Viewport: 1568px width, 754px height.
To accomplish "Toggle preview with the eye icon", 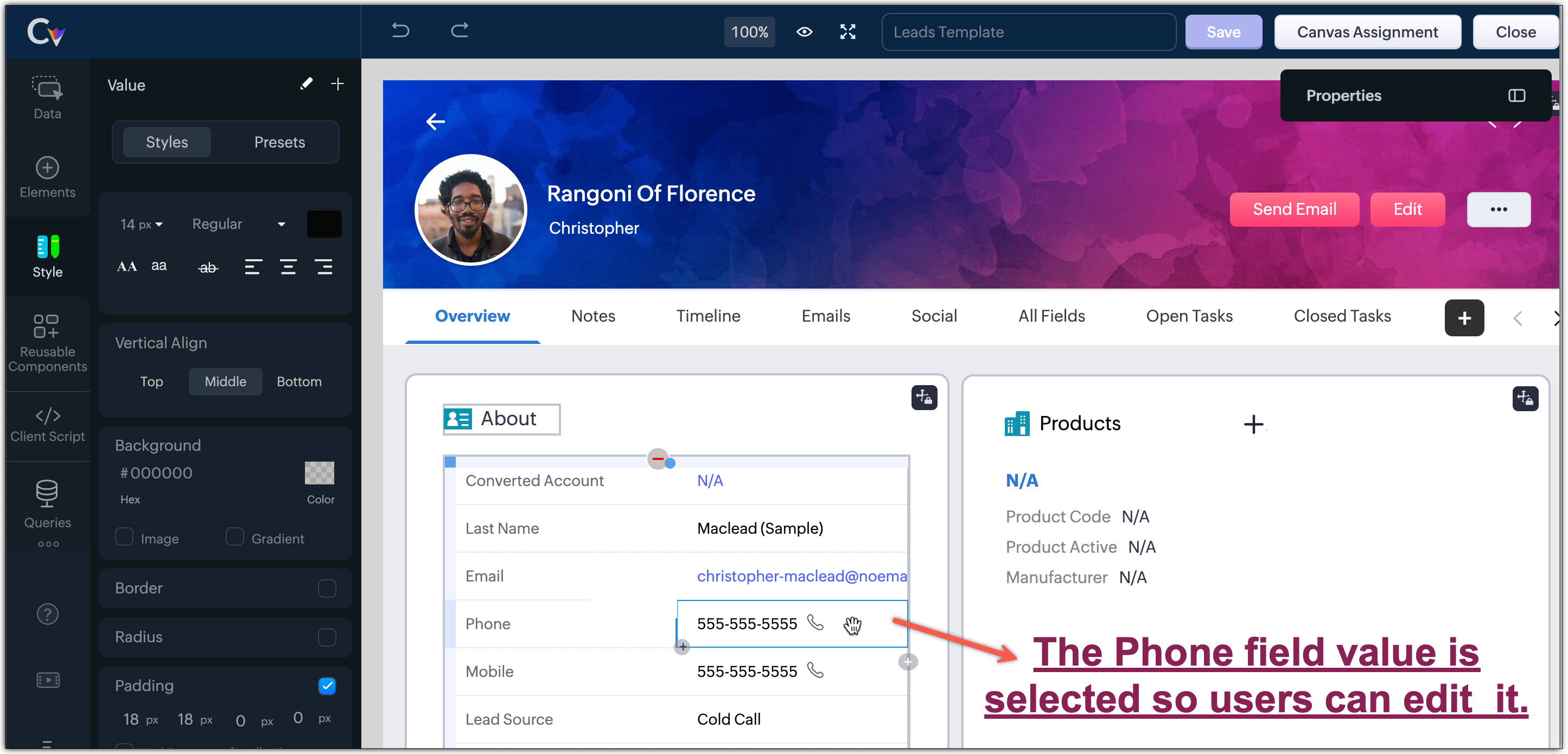I will coord(804,31).
